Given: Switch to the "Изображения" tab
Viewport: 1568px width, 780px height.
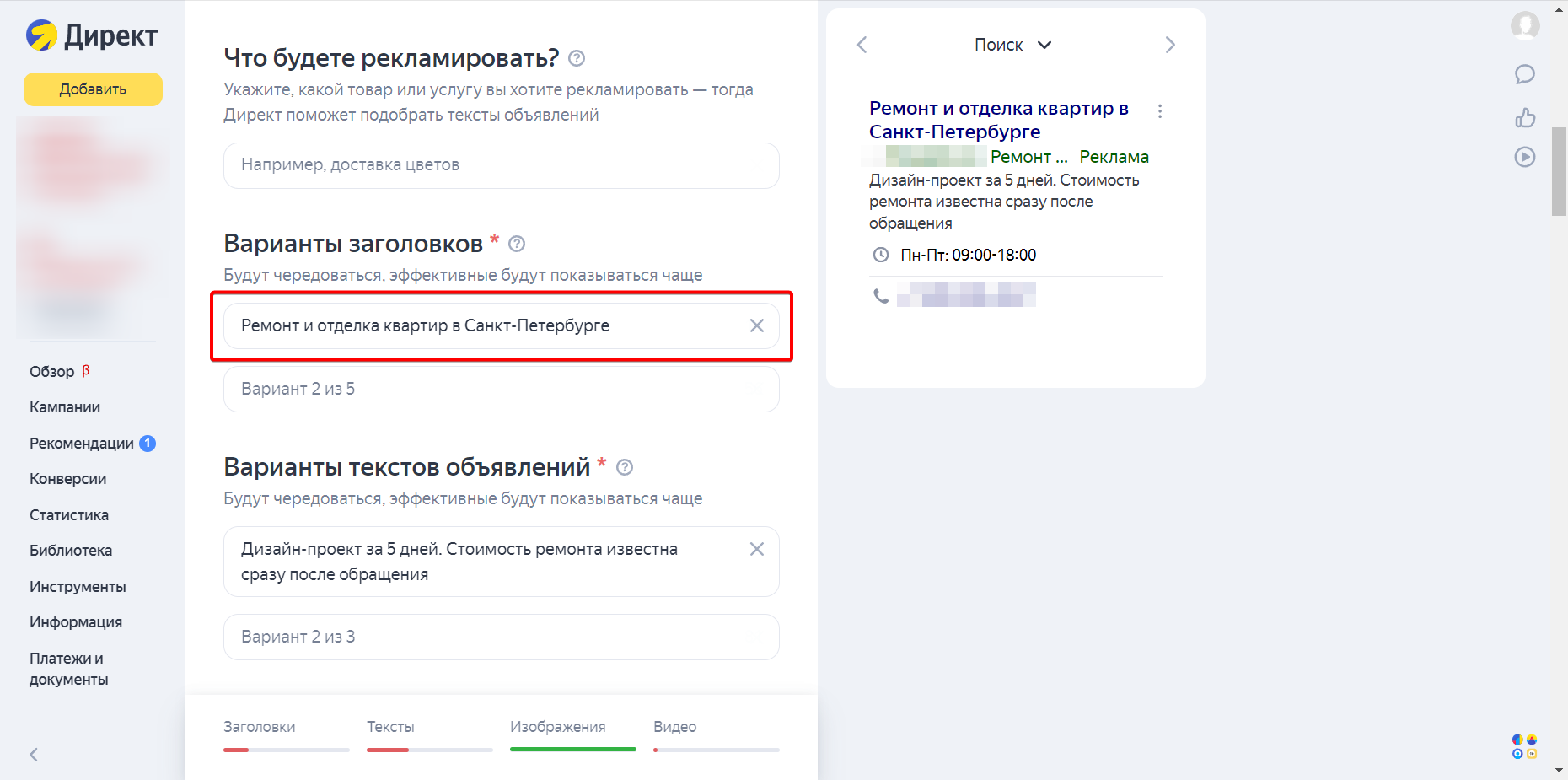Looking at the screenshot, I should tap(557, 726).
